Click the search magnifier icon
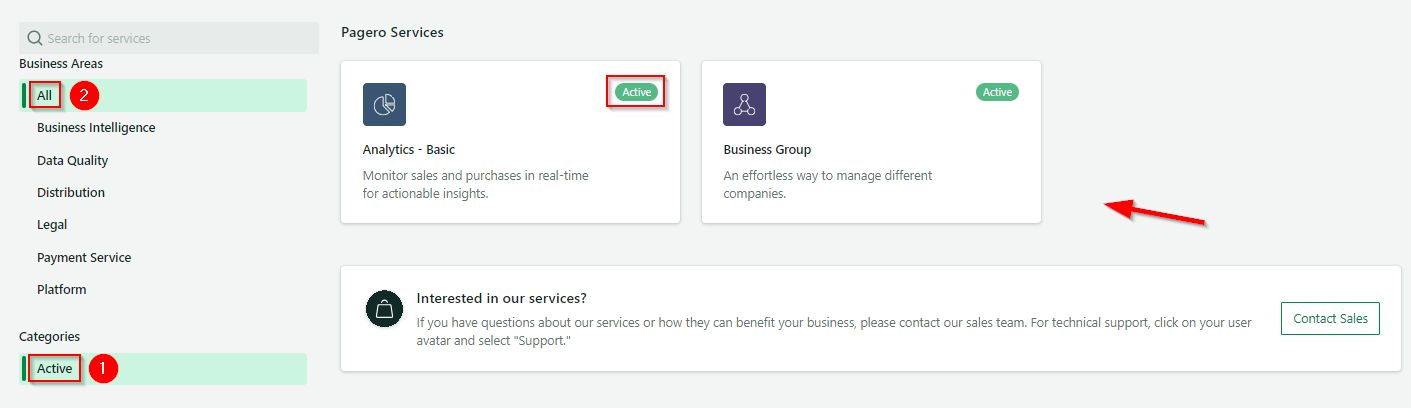1411x408 pixels. 35,38
